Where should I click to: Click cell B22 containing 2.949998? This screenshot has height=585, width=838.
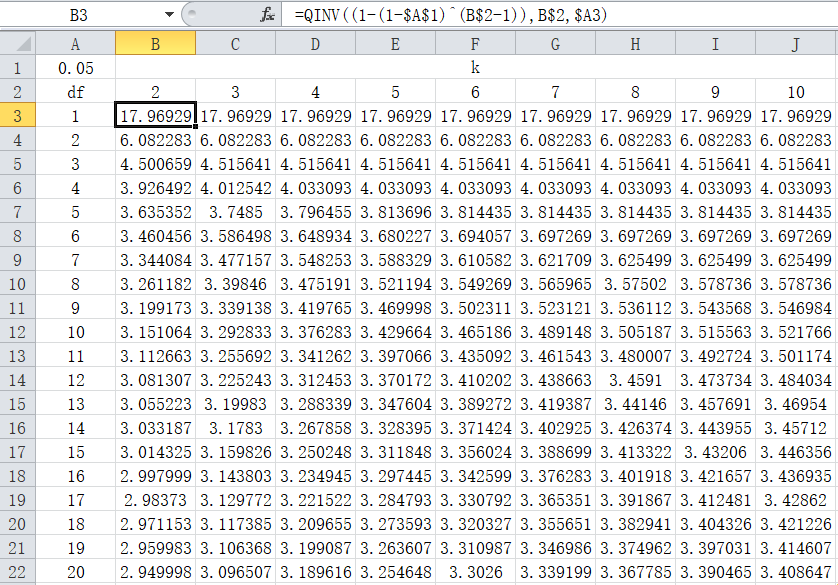(x=156, y=572)
